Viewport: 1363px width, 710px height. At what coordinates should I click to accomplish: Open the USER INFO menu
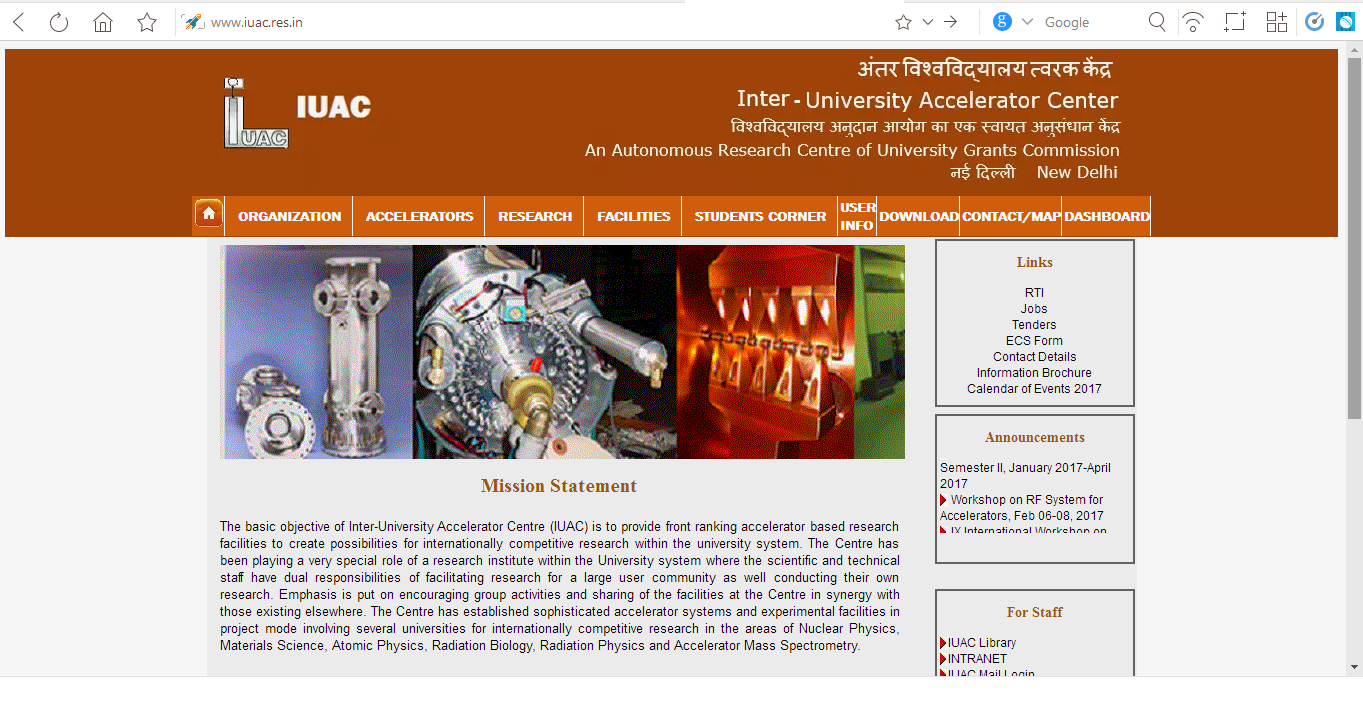(x=857, y=216)
